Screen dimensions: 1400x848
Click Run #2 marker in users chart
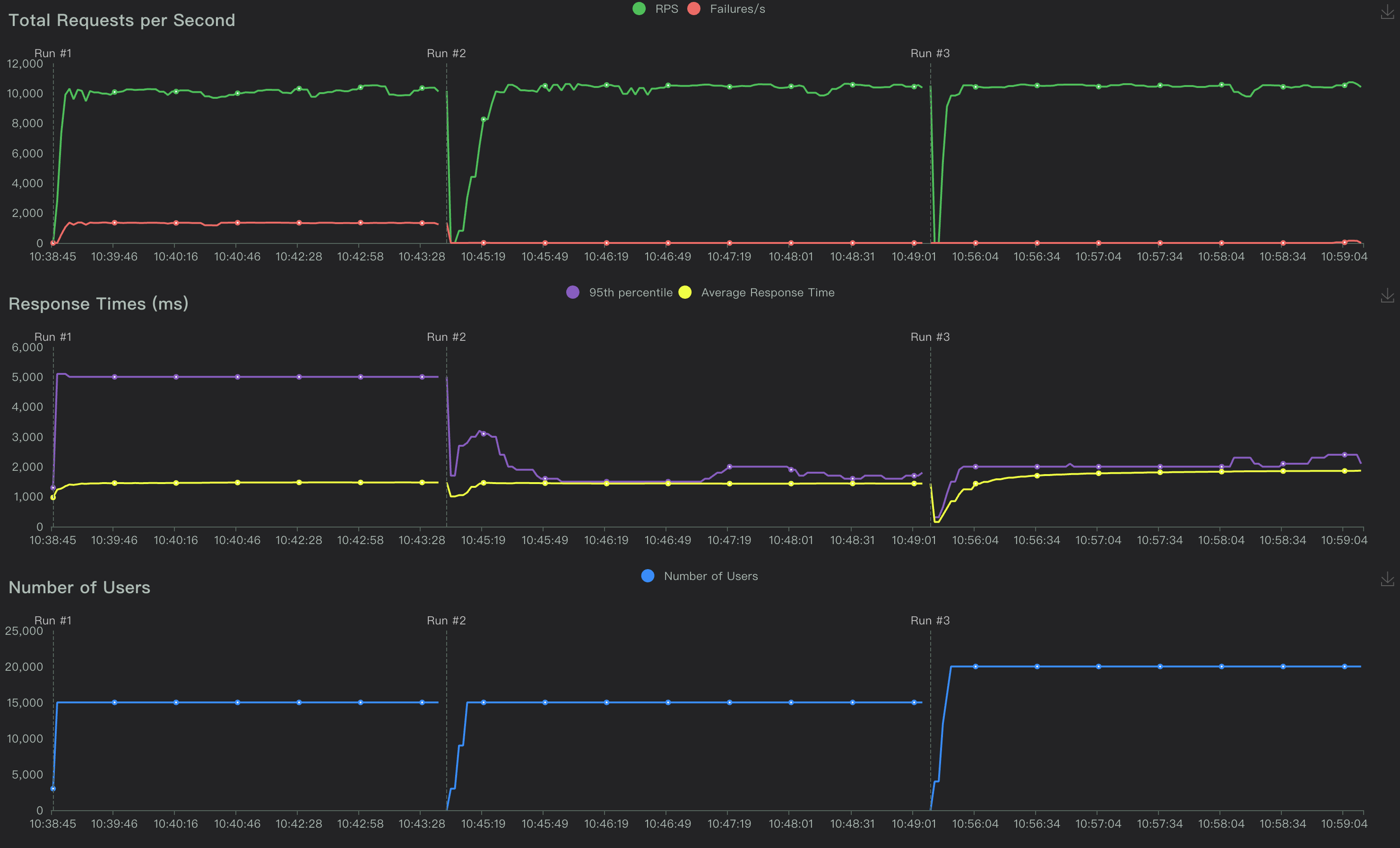tap(446, 621)
